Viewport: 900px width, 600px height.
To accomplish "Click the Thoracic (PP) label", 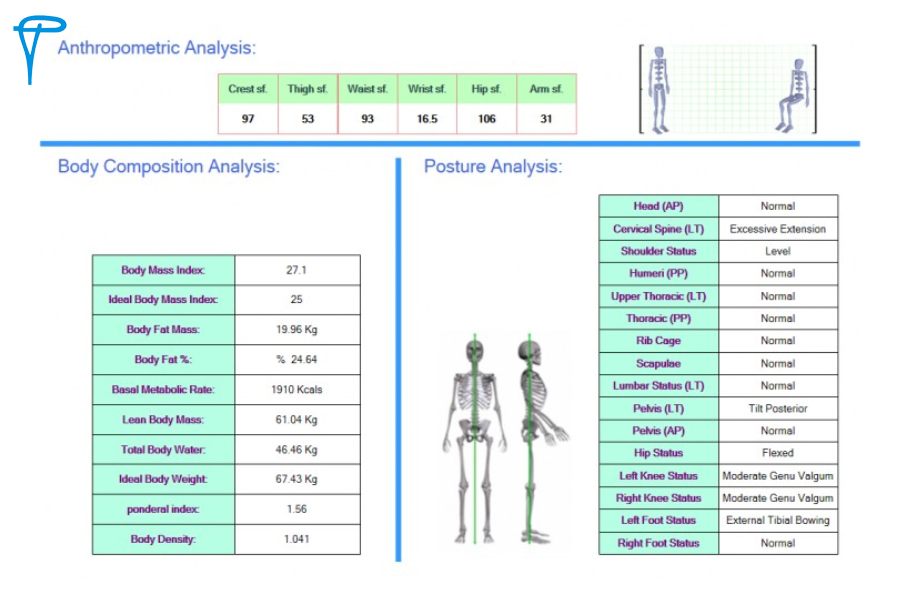I will pyautogui.click(x=658, y=318).
